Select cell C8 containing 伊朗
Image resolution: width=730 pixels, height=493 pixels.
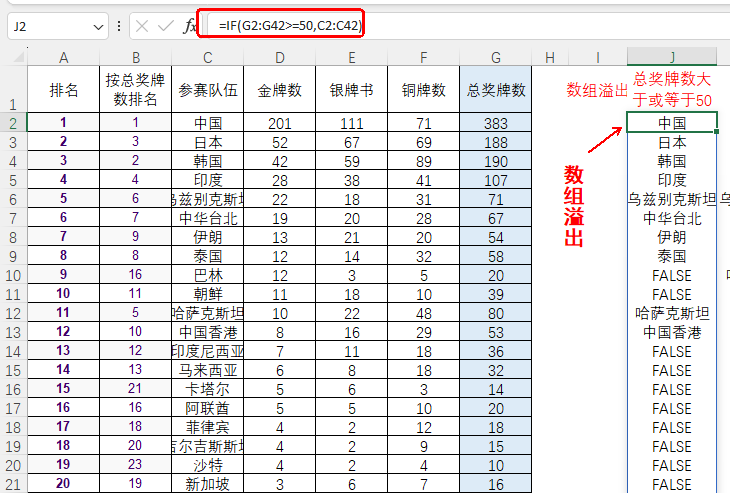tap(208, 237)
